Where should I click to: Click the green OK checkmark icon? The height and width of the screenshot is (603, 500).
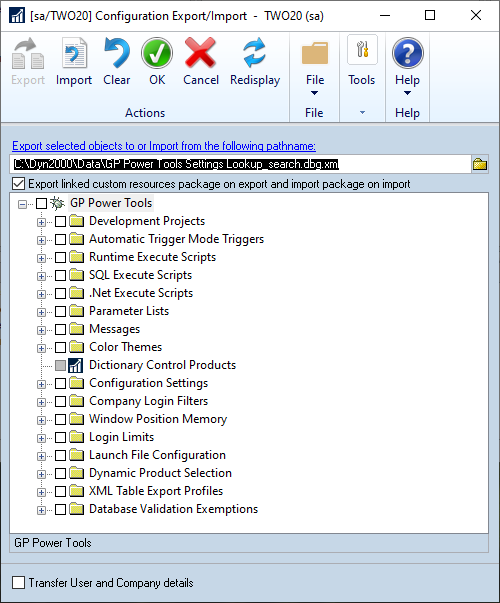[x=157, y=53]
